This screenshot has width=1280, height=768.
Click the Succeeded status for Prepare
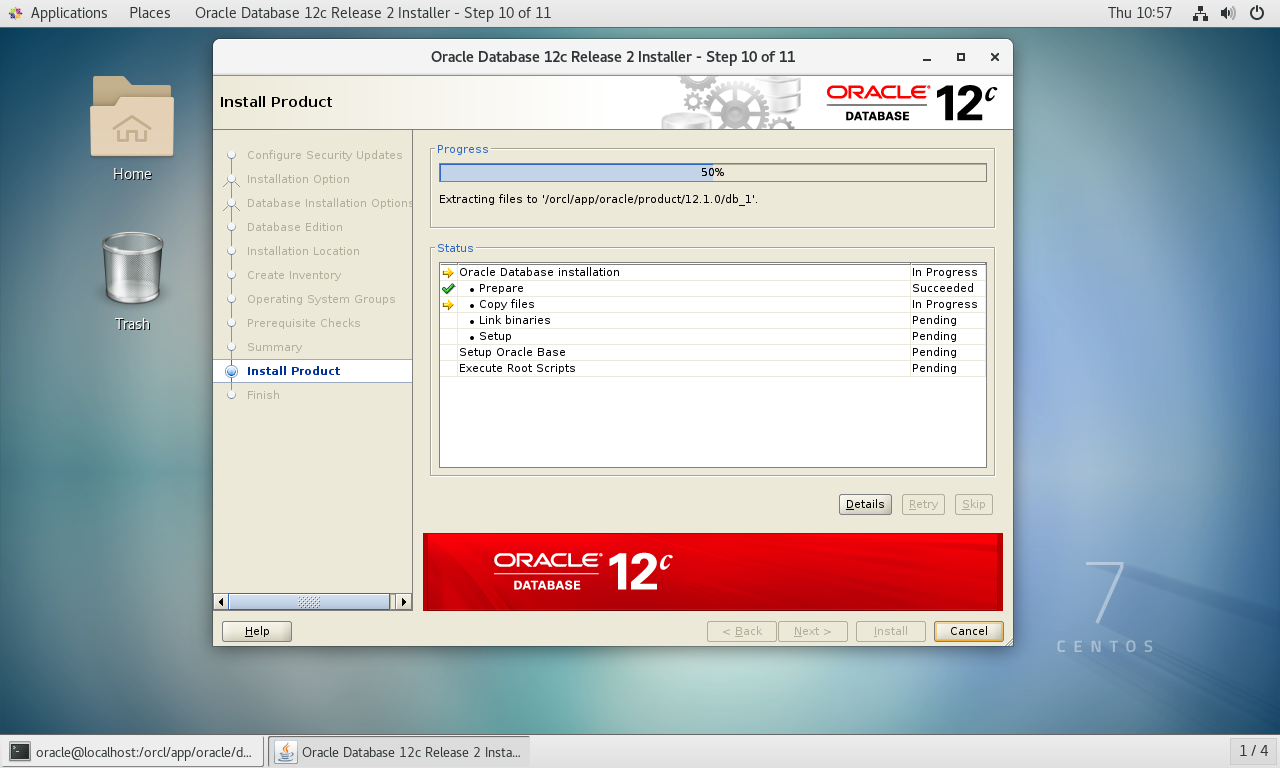(x=943, y=288)
